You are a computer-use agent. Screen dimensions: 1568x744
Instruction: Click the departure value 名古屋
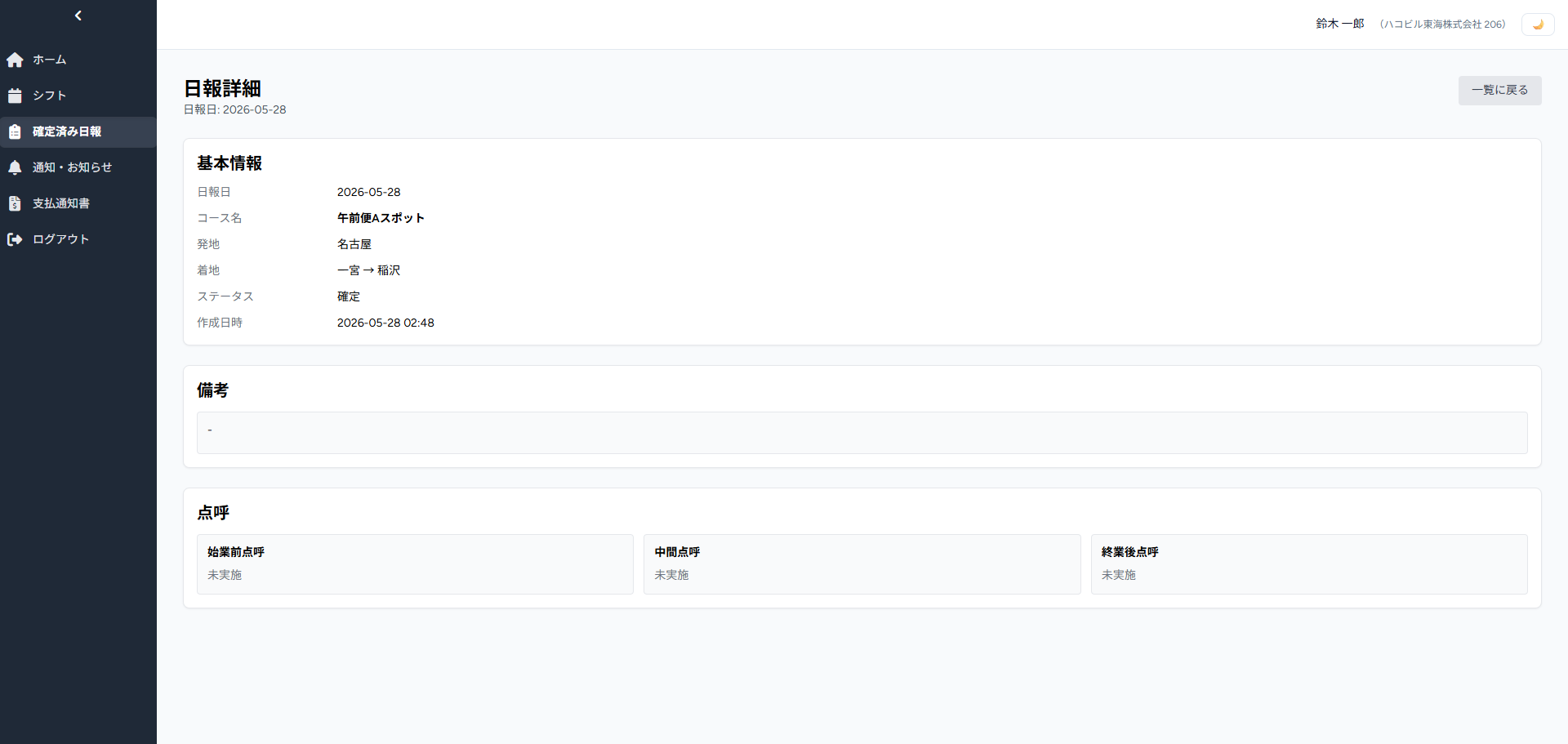coord(354,244)
